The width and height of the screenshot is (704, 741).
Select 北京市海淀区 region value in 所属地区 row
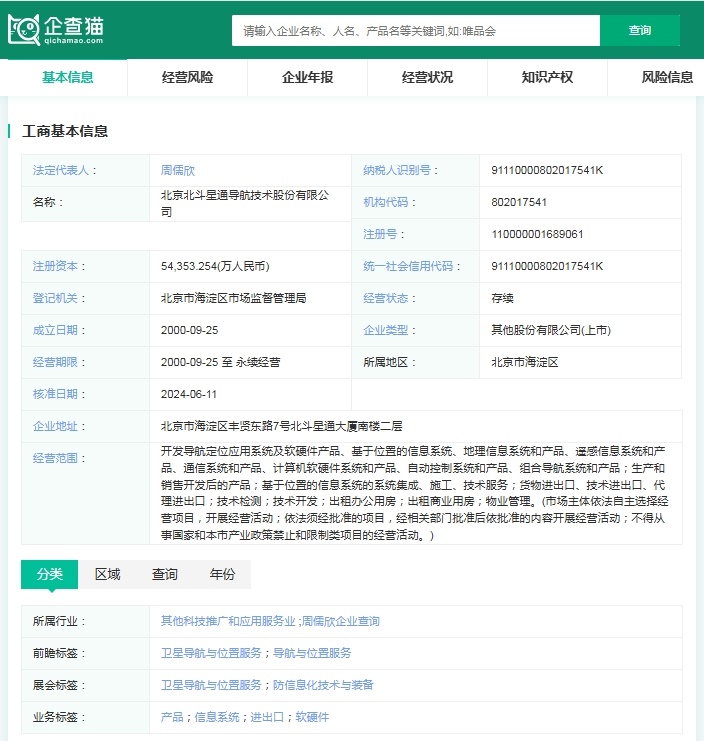click(525, 362)
